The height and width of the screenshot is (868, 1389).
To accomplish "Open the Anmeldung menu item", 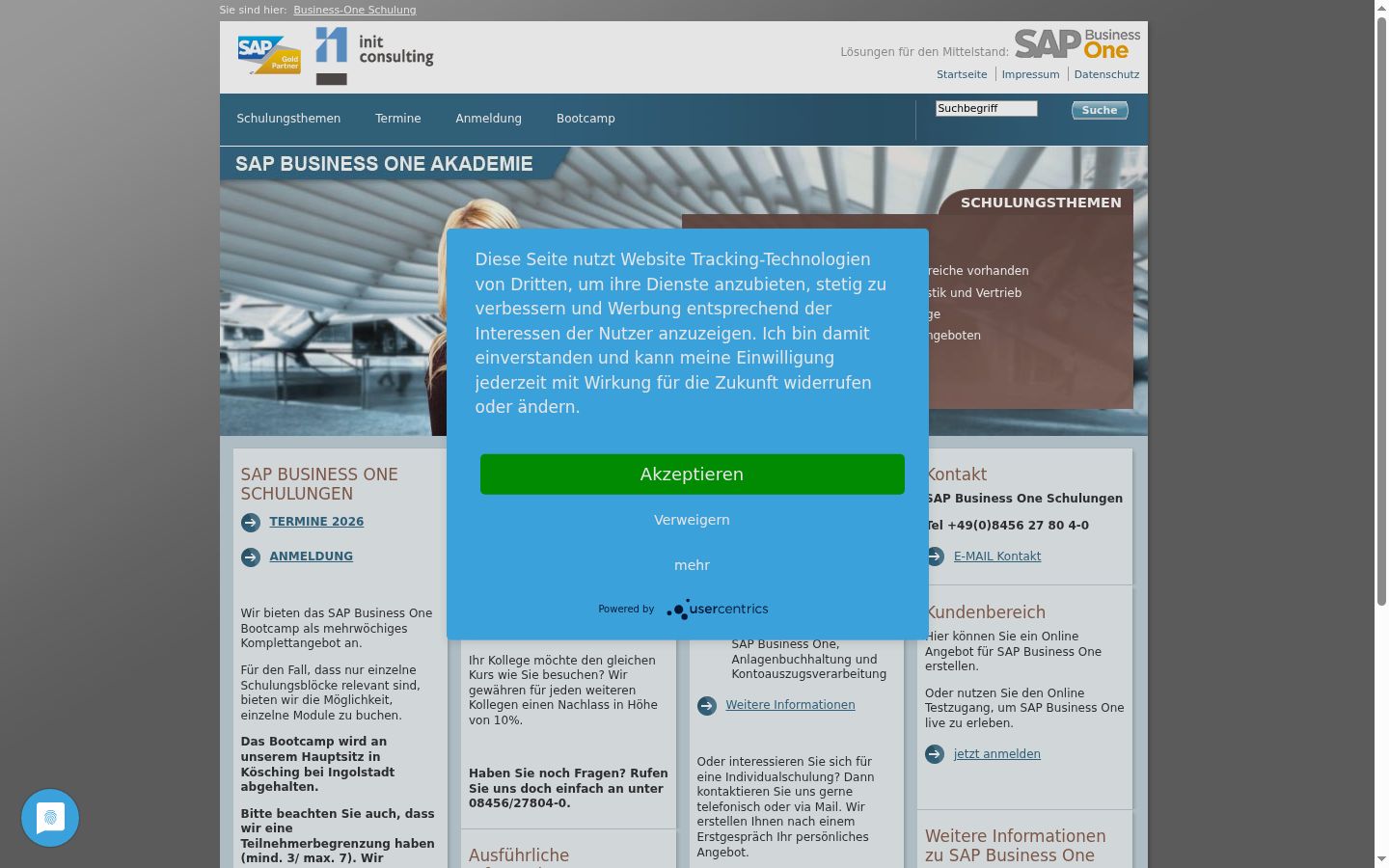I will [489, 119].
